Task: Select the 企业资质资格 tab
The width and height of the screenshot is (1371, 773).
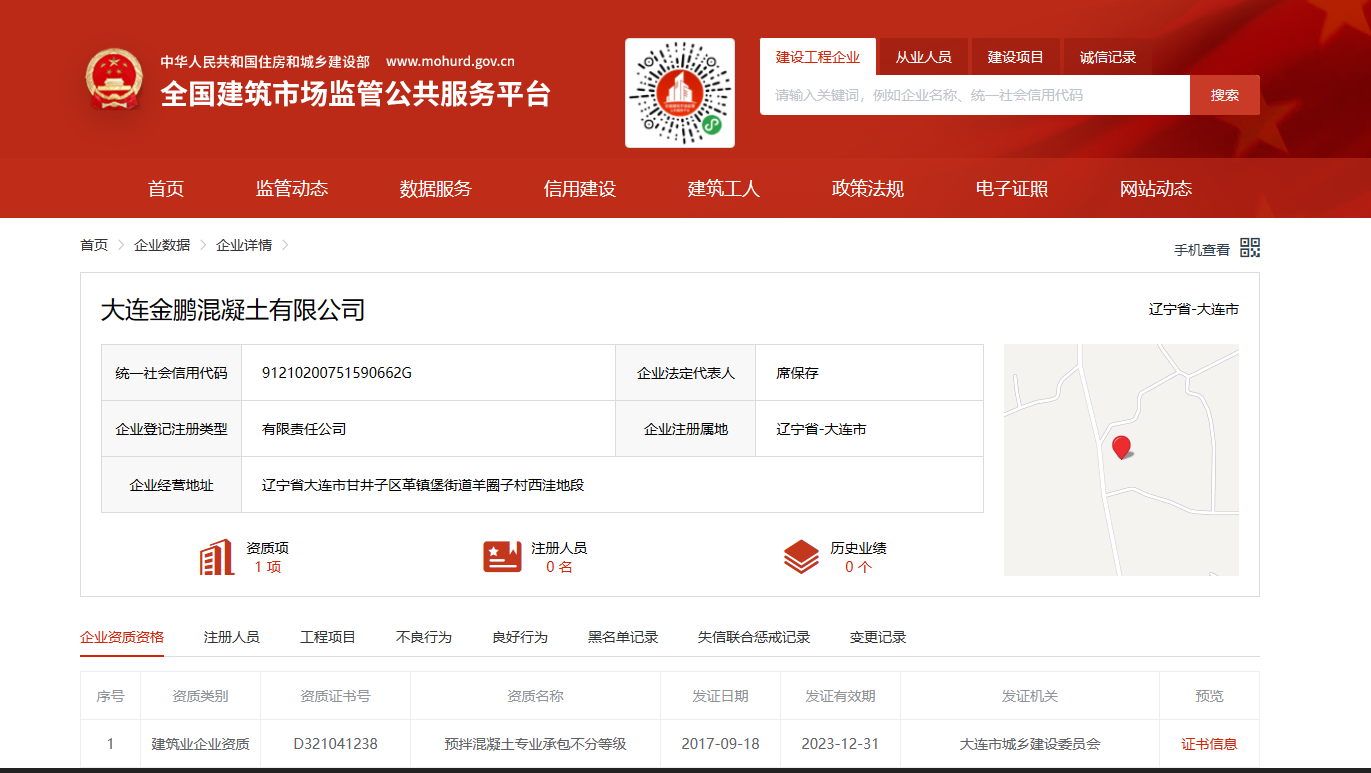Action: point(122,637)
